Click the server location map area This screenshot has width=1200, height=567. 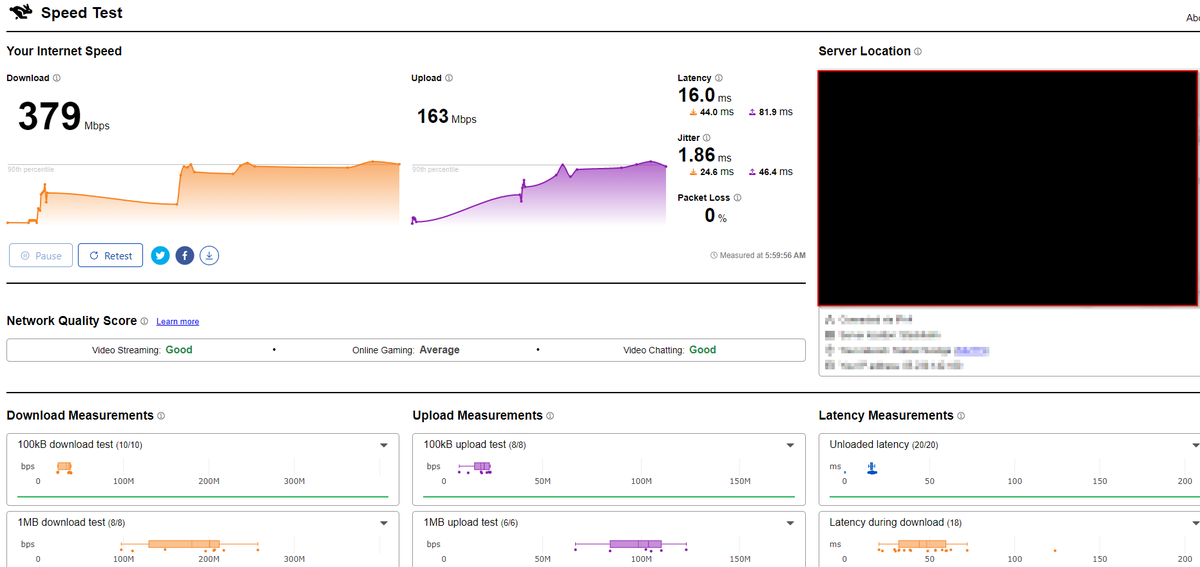pyautogui.click(x=1009, y=188)
